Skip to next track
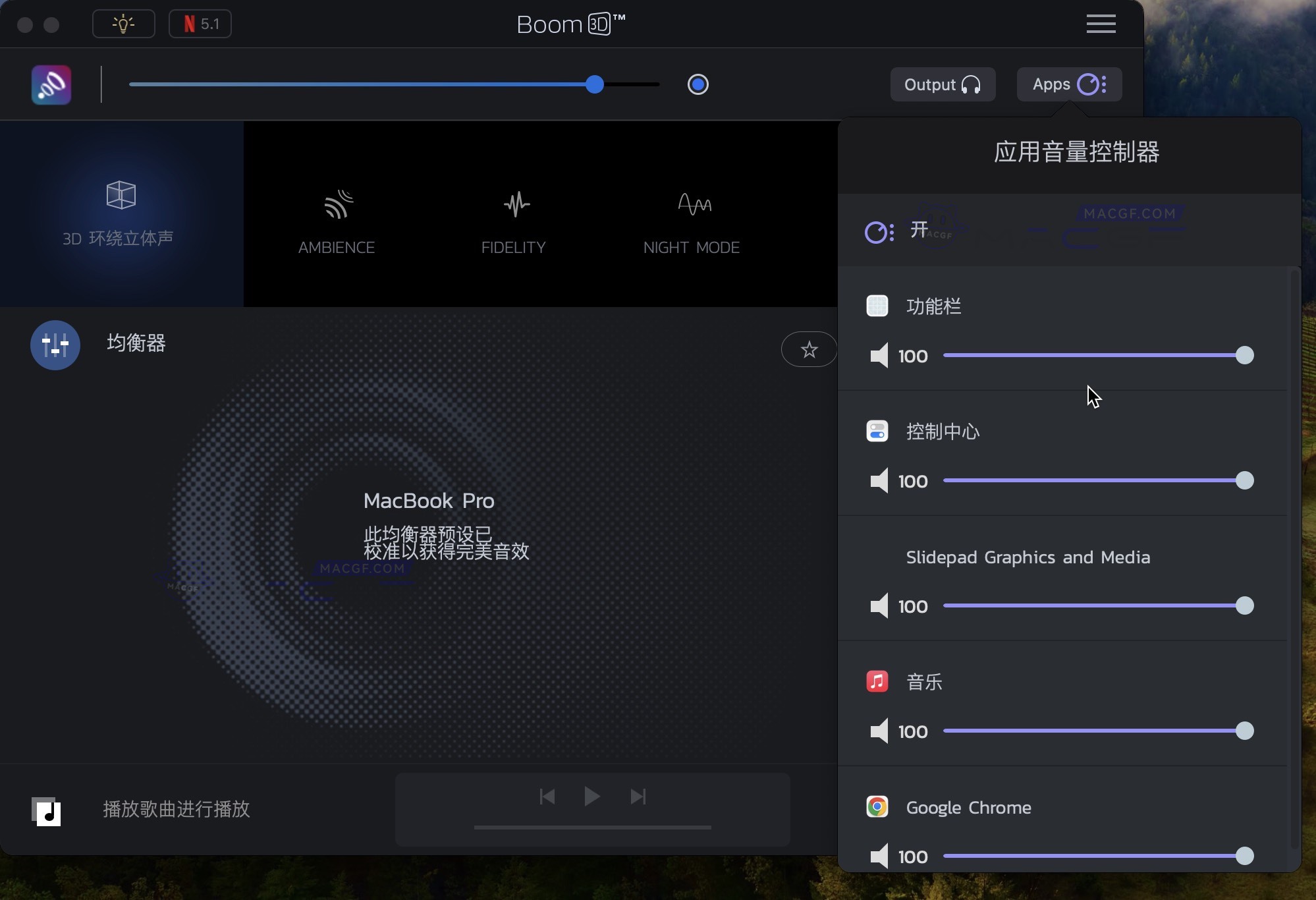This screenshot has height=900, width=1316. coord(638,797)
